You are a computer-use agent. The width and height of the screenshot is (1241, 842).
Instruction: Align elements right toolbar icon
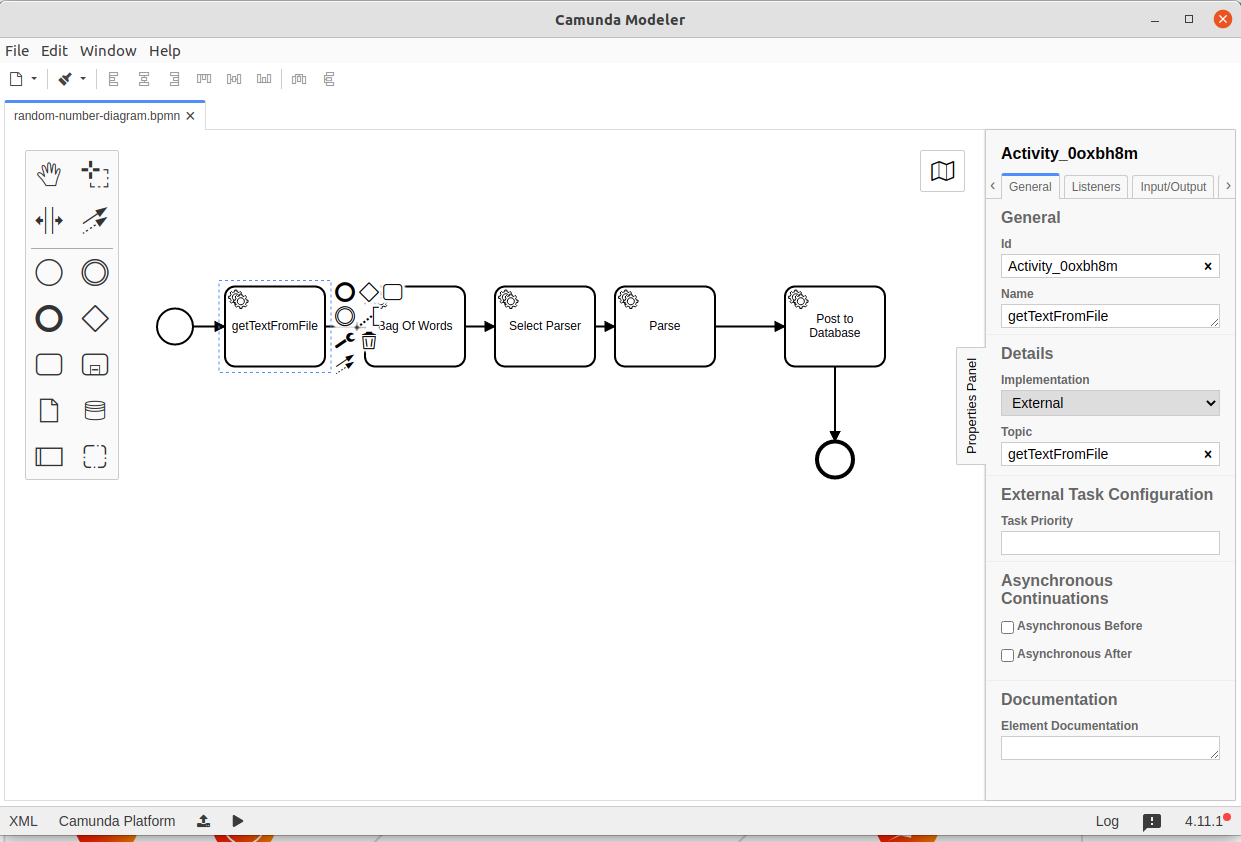tap(174, 79)
